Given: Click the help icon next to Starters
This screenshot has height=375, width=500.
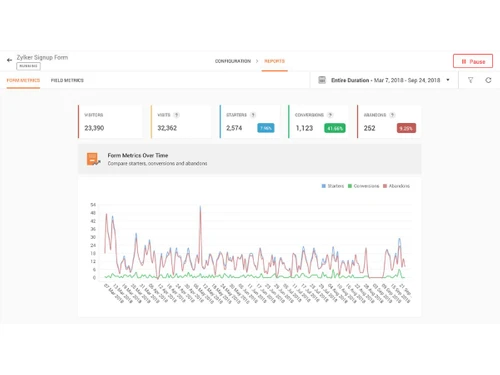Looking at the screenshot, I should tap(253, 115).
